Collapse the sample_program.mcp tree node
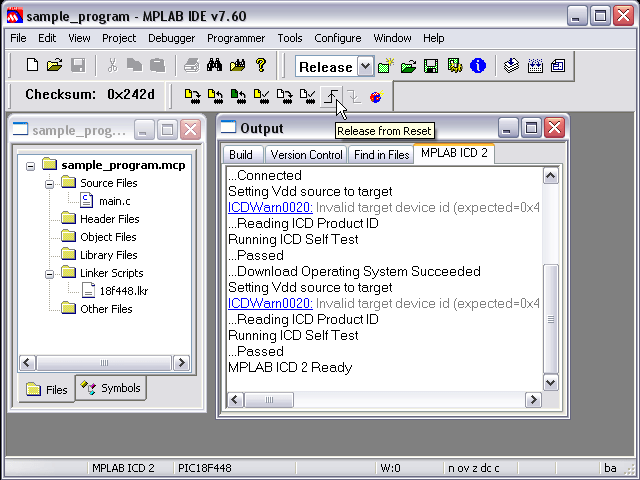640x480 pixels. (x=30, y=166)
